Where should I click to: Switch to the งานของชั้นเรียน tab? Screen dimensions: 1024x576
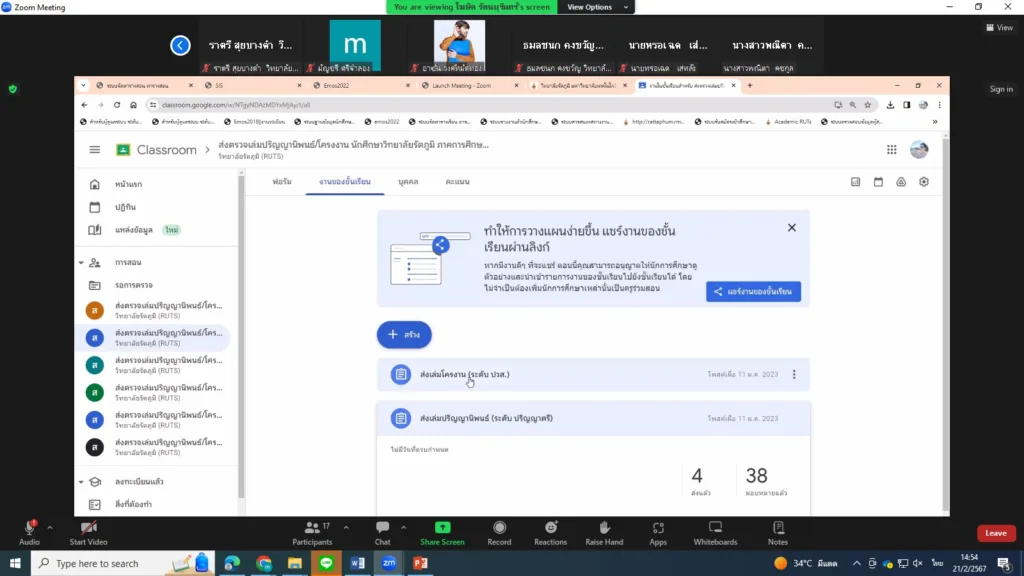tap(345, 182)
